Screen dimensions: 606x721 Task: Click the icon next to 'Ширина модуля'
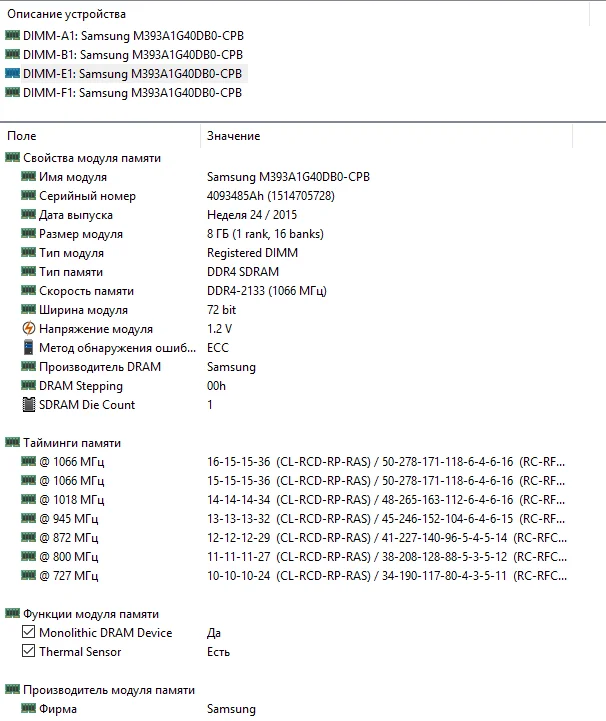[29, 309]
